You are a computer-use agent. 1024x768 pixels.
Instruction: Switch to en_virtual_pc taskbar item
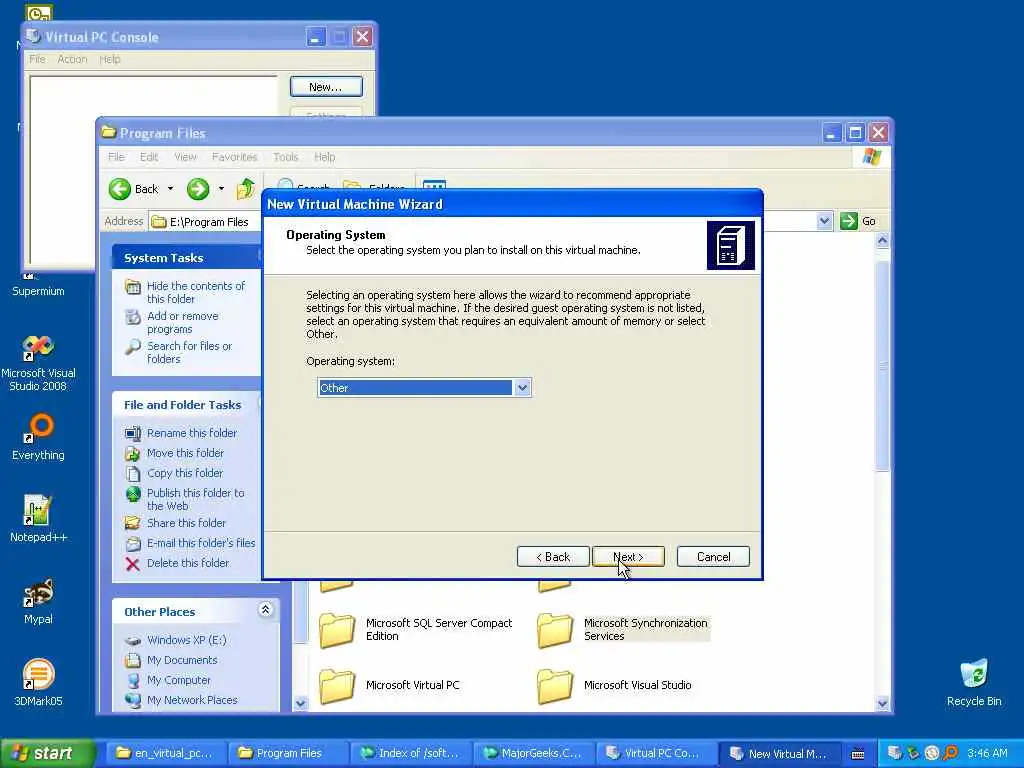tap(167, 753)
